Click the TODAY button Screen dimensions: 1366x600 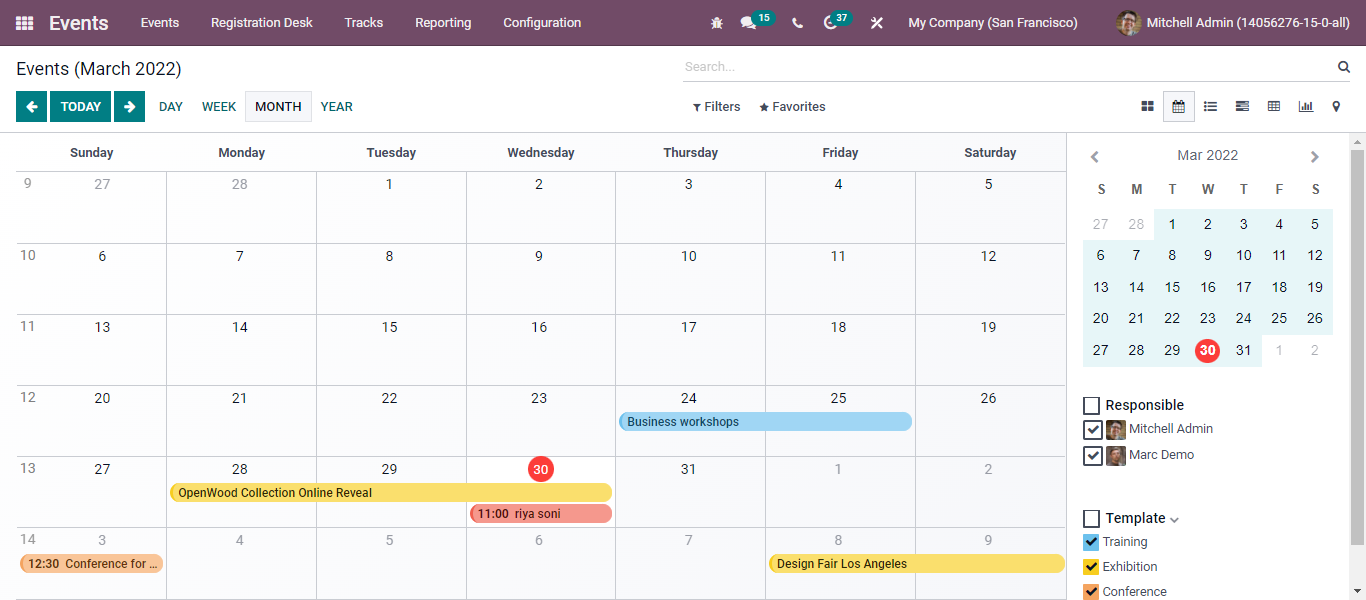click(81, 107)
